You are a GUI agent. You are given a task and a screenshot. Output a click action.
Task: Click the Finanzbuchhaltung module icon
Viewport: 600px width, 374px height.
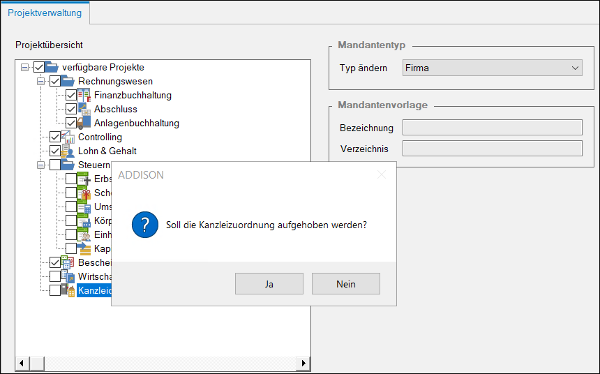(84, 95)
